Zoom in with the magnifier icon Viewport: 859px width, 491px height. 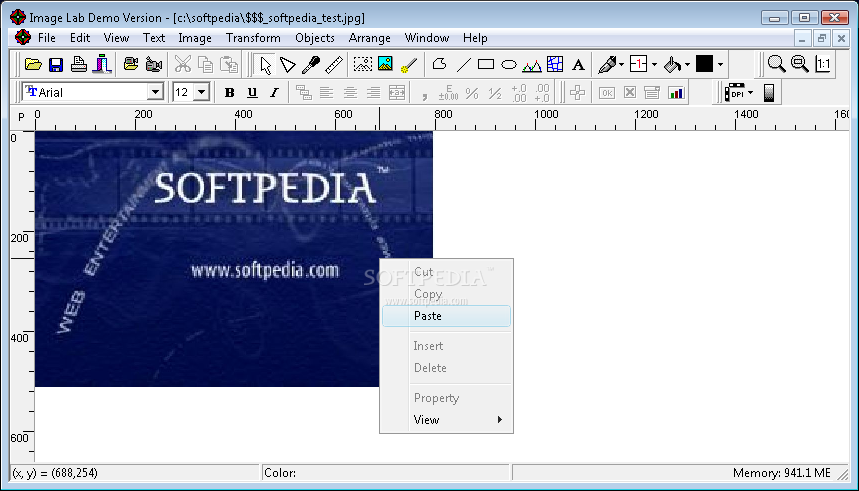pyautogui.click(x=776, y=65)
